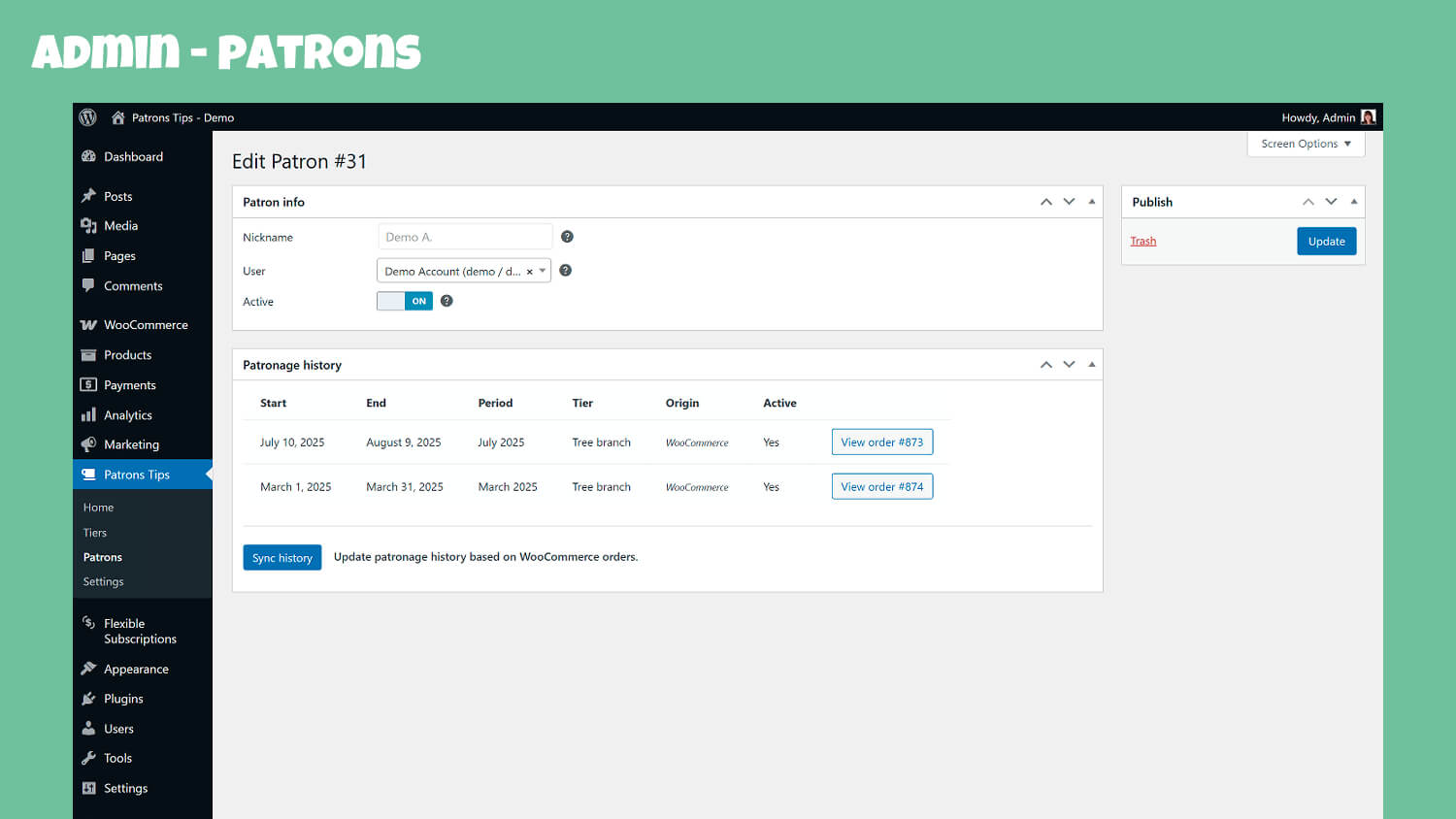The image size is (1456, 819).
Task: Toggle the Active ON switch
Action: (x=405, y=301)
